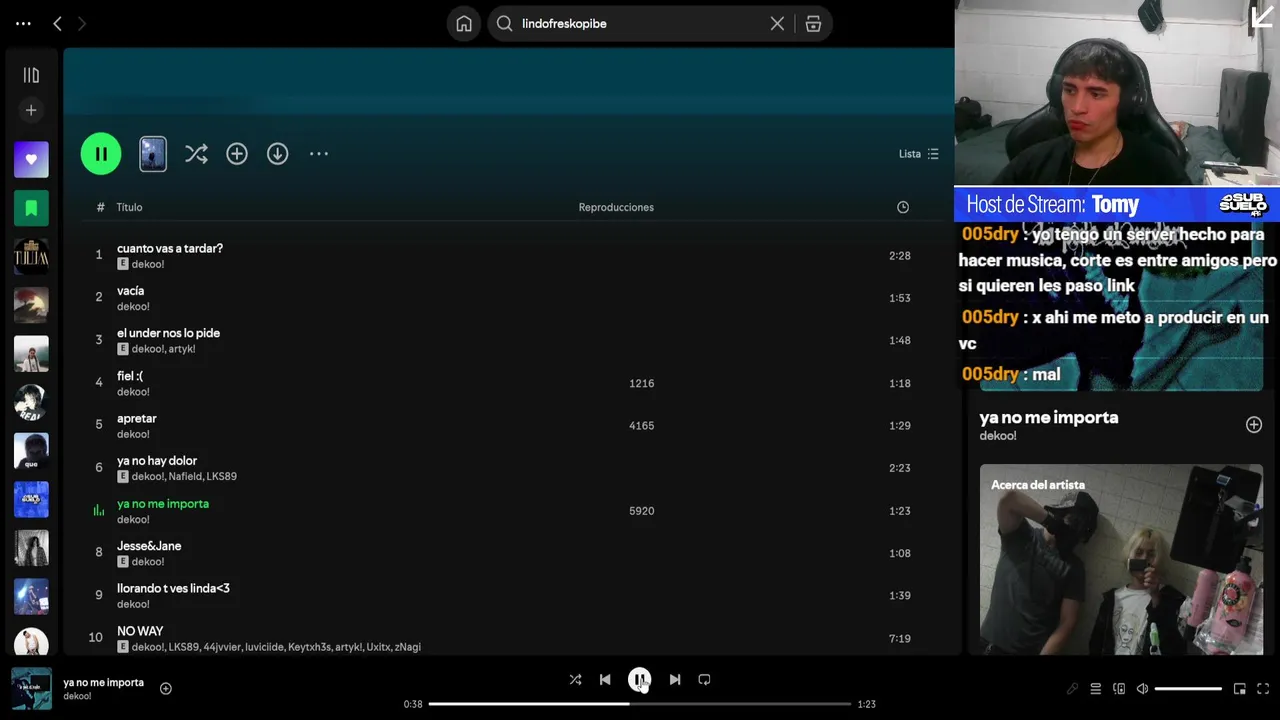
Task: Open Nafield artist link on track 6
Action: click(x=184, y=477)
